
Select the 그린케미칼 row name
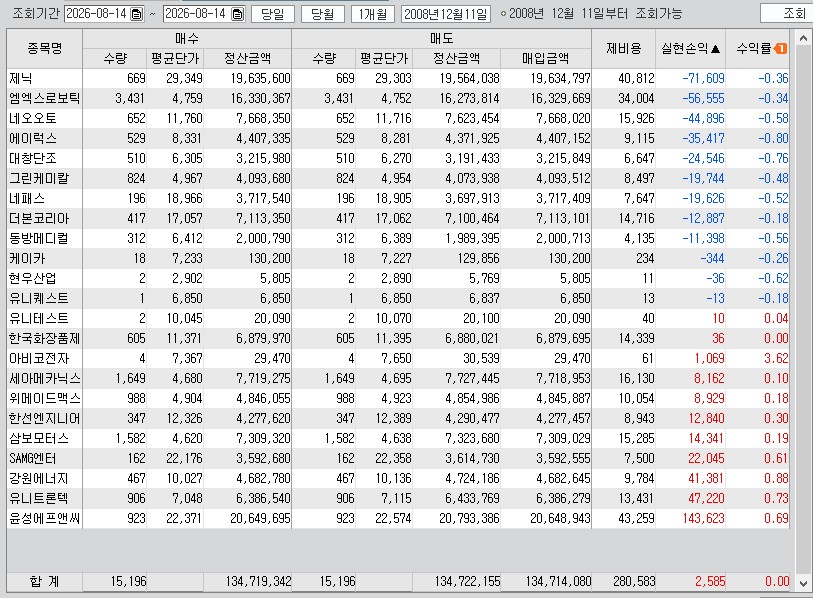click(x=39, y=178)
